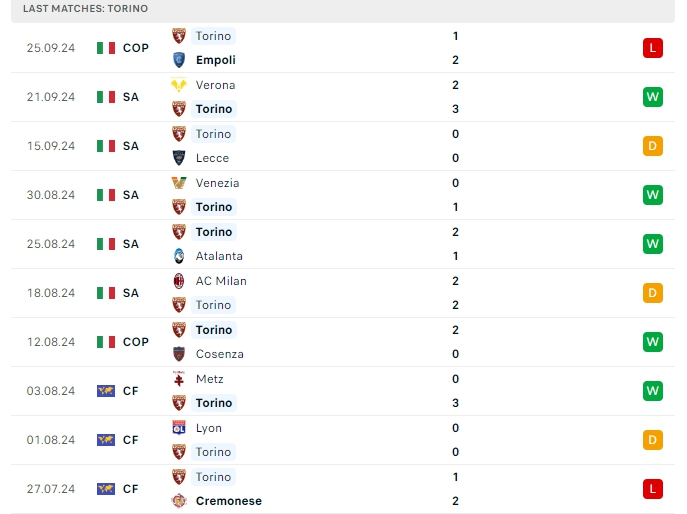Click the green W badge for Verona match
687x514 pixels.
pyautogui.click(x=653, y=97)
